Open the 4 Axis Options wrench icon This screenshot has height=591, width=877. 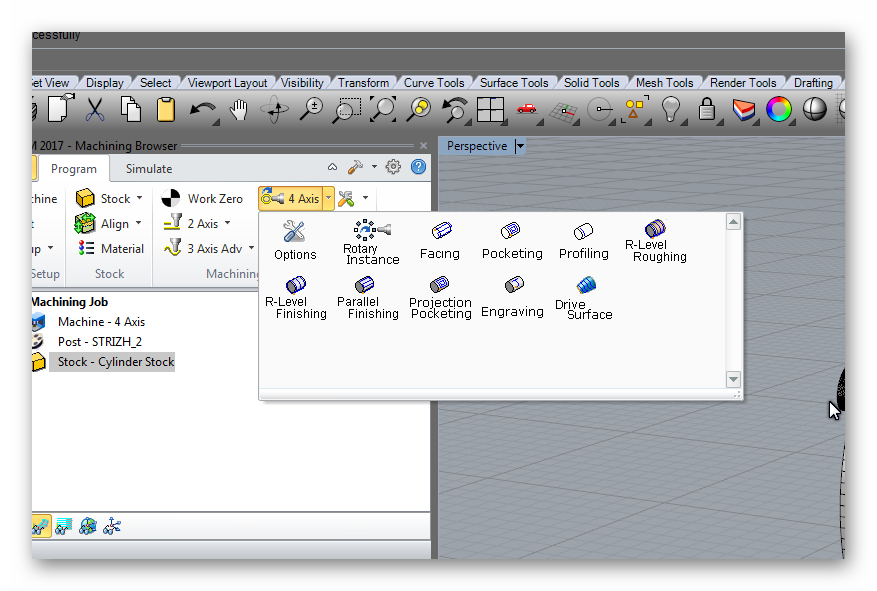(294, 242)
